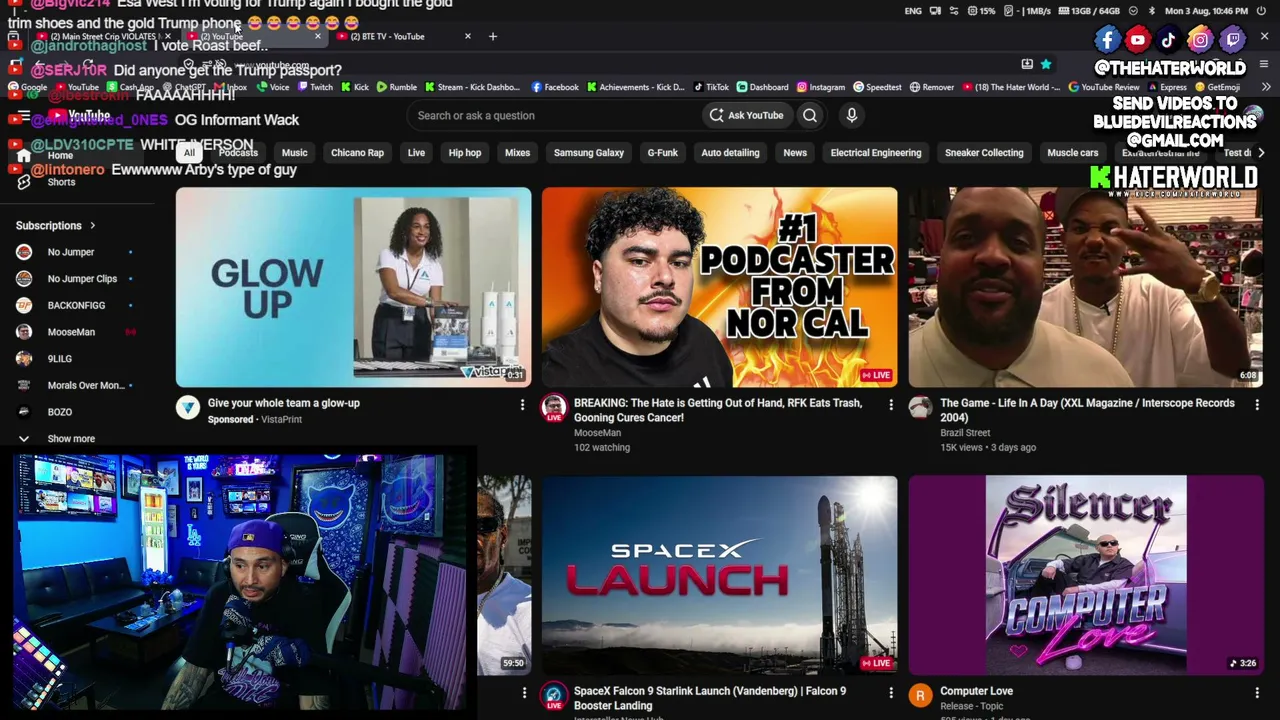The height and width of the screenshot is (720, 1280).
Task: Open Brazil Street channel avatar
Action: pos(920,407)
